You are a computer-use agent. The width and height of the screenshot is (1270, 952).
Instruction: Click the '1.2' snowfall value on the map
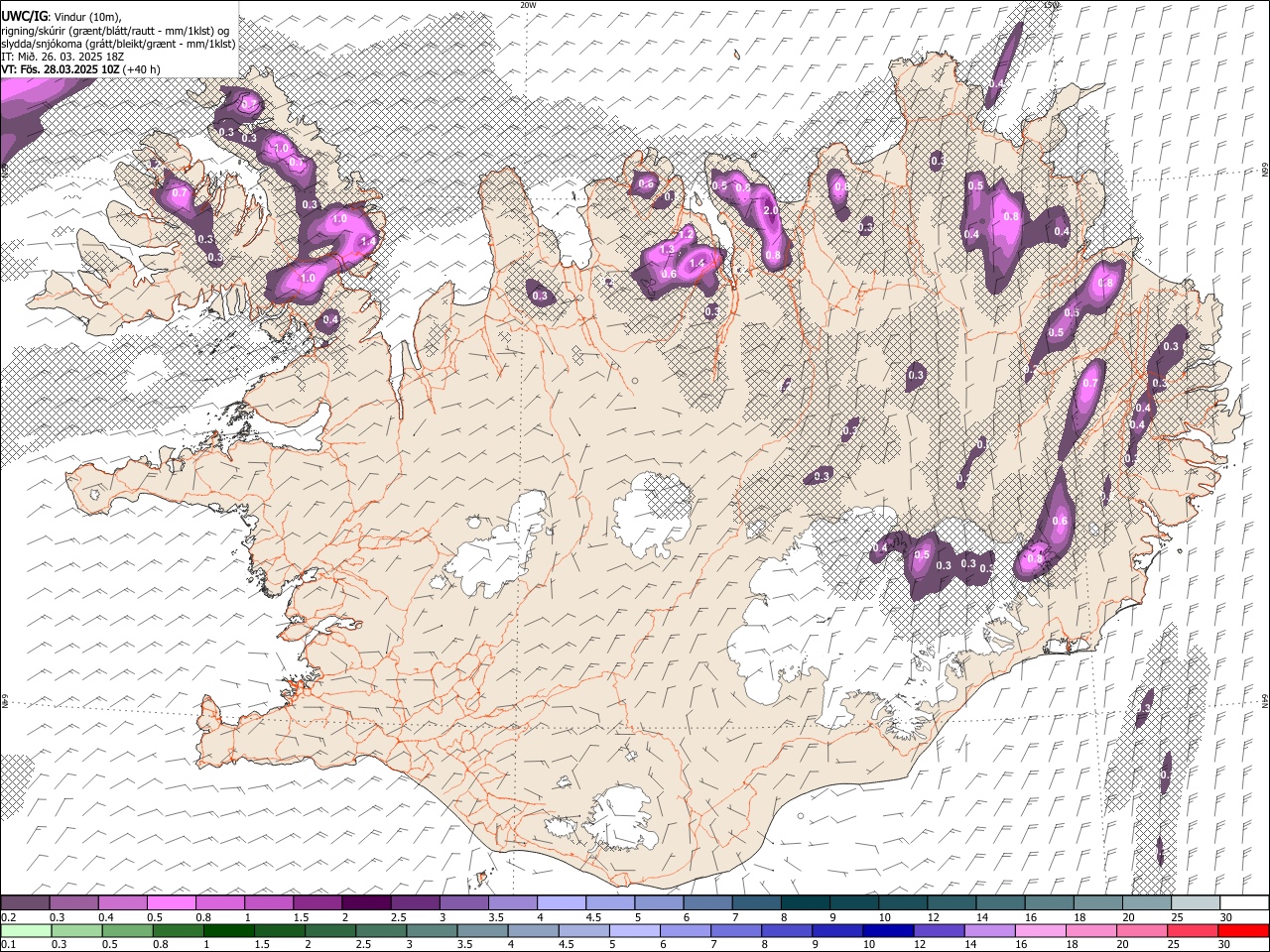686,233
